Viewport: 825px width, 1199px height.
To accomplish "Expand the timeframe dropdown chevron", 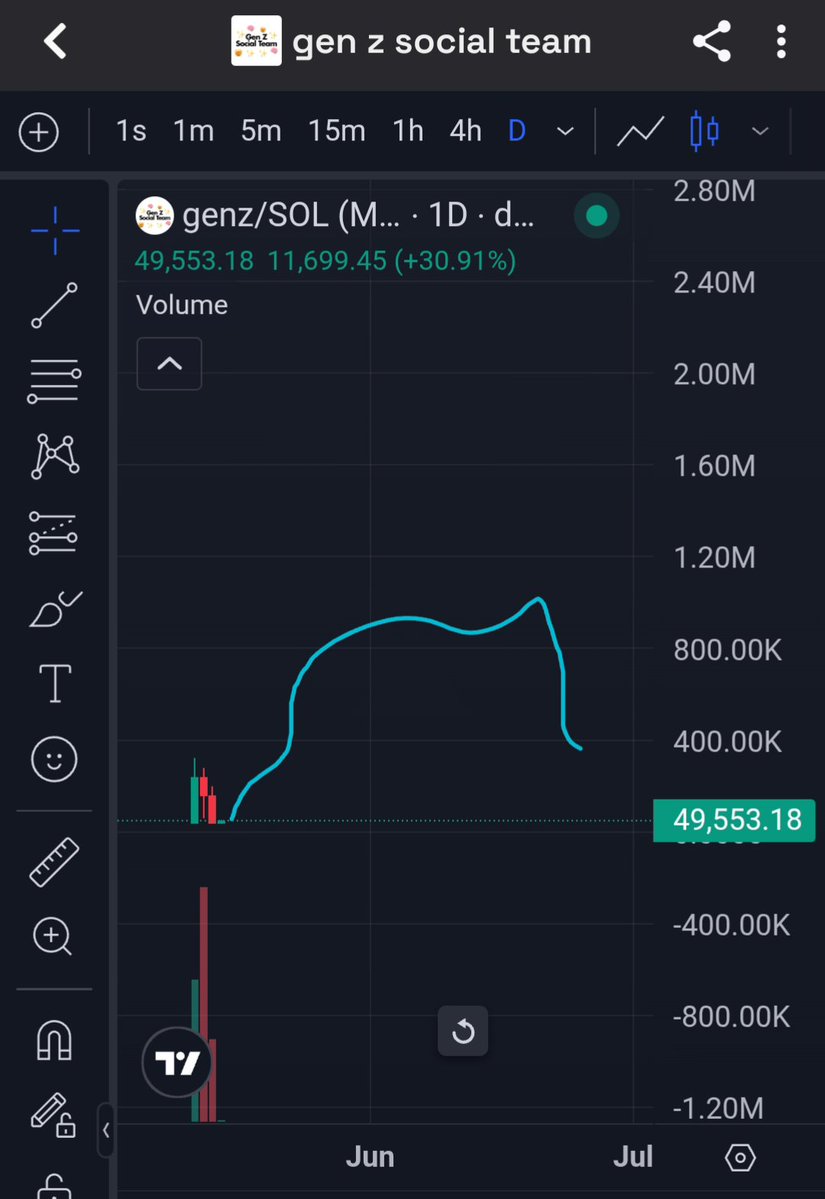I will coord(565,132).
